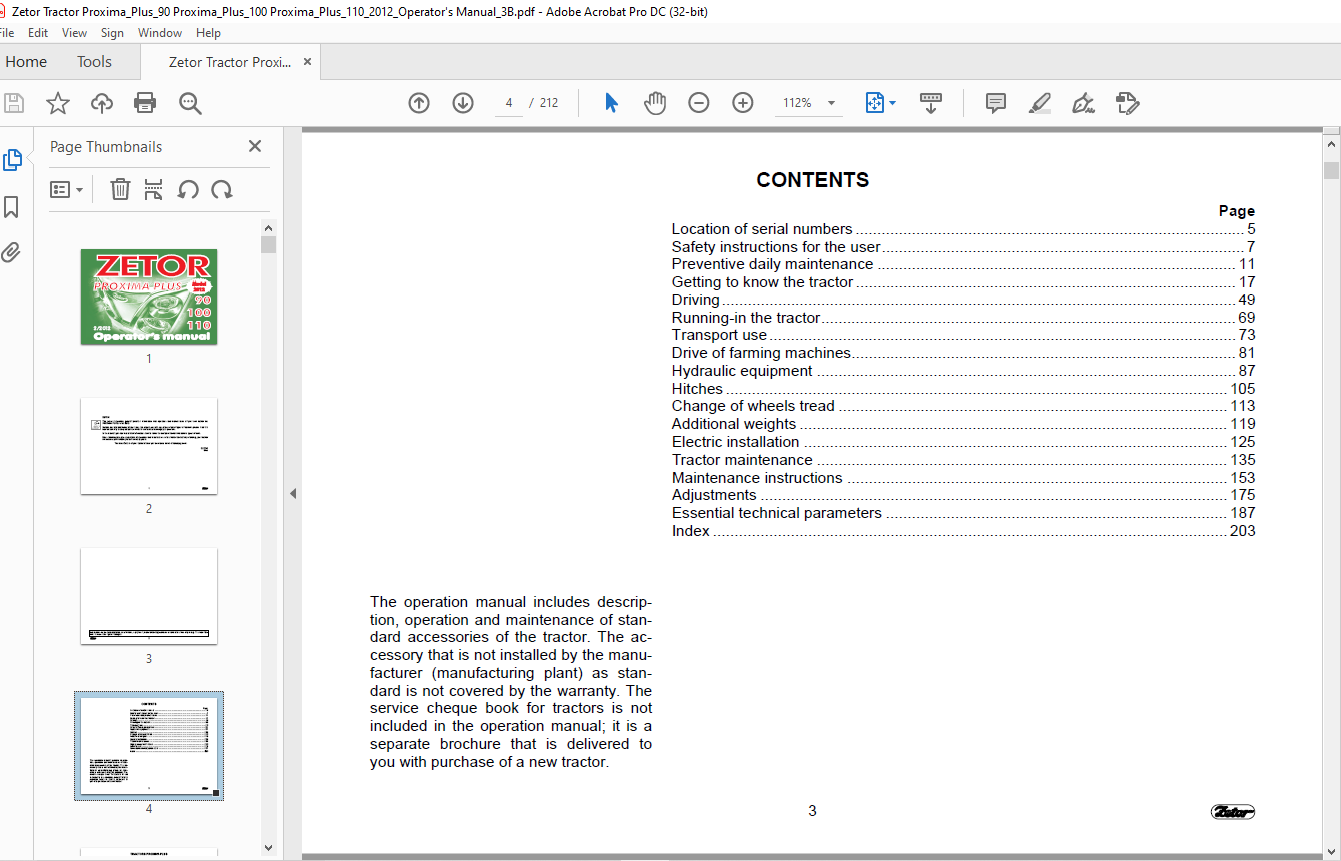Activate the Hand pan tool
Viewport: 1341px width, 861px height.
pyautogui.click(x=655, y=103)
